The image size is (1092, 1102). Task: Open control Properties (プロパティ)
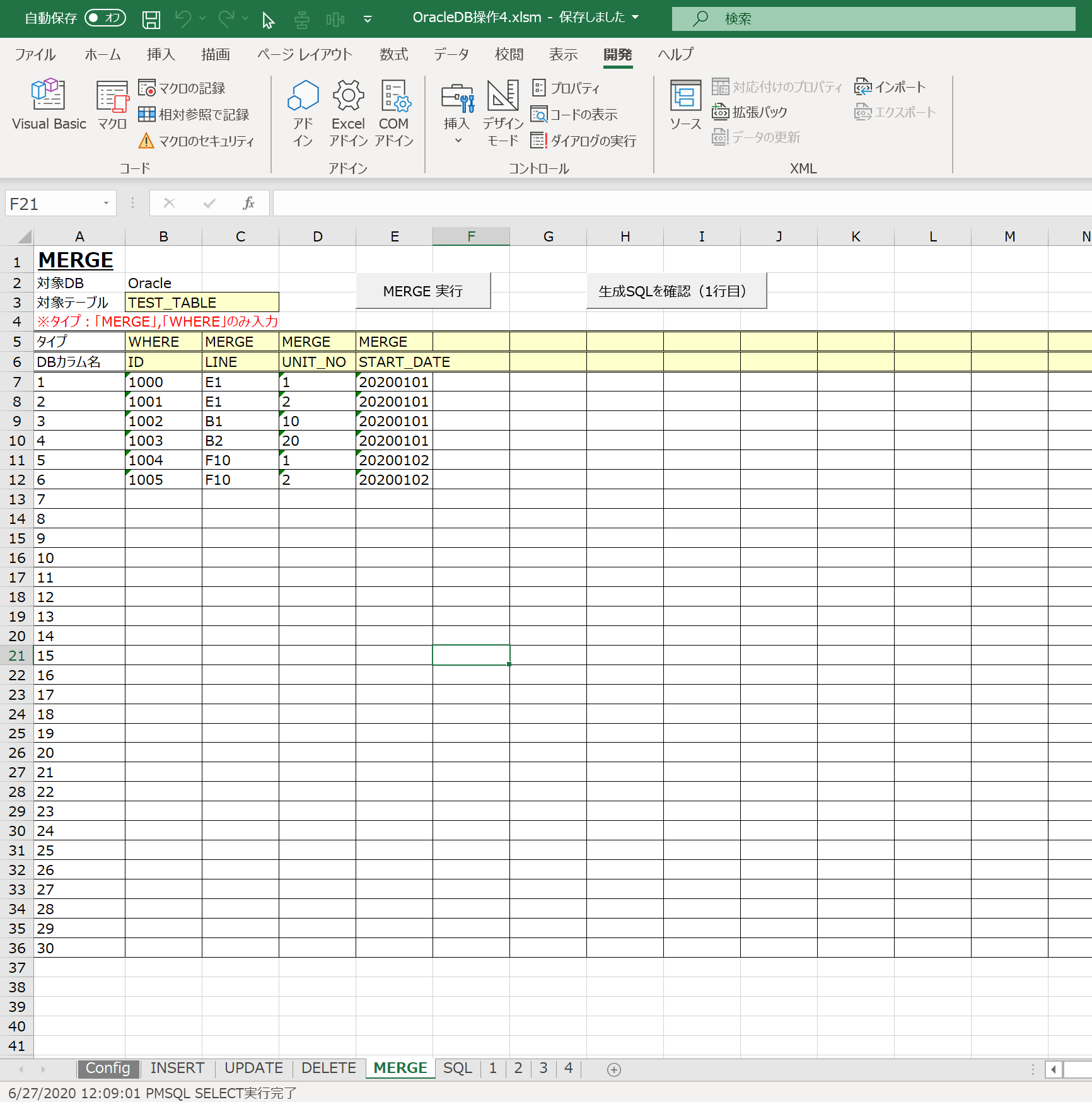(565, 88)
